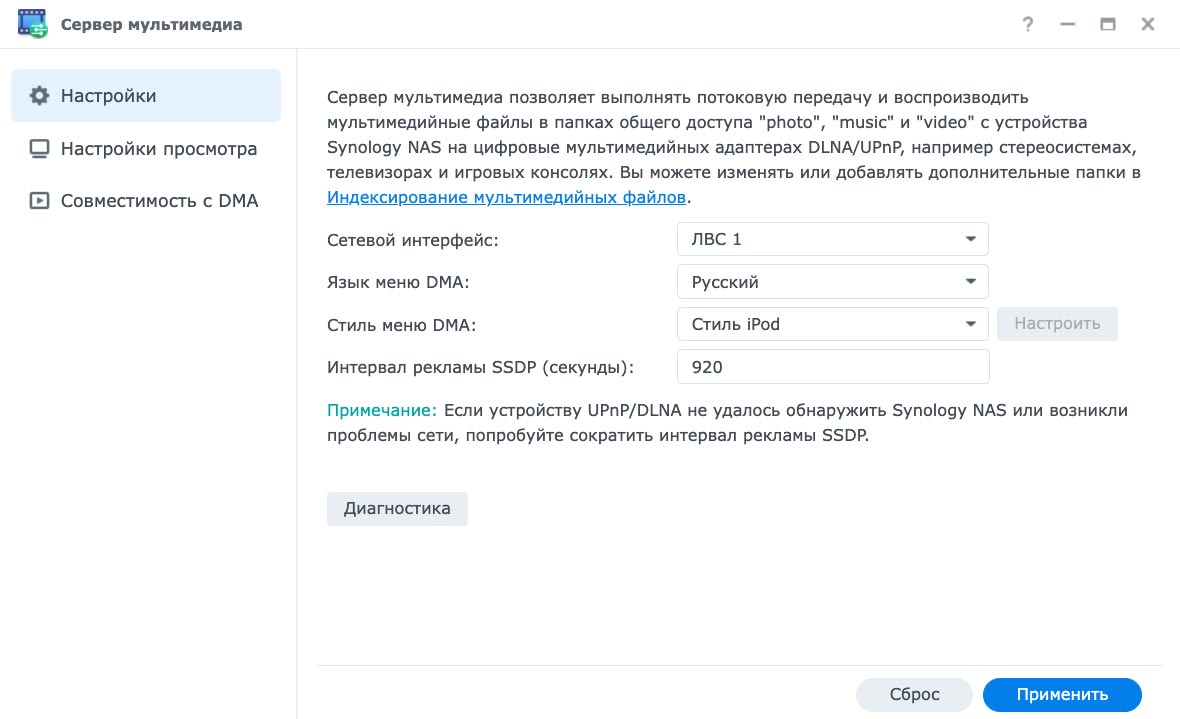The image size is (1180, 719).
Task: Close the Сервер мультимедиа window
Action: tap(1148, 24)
